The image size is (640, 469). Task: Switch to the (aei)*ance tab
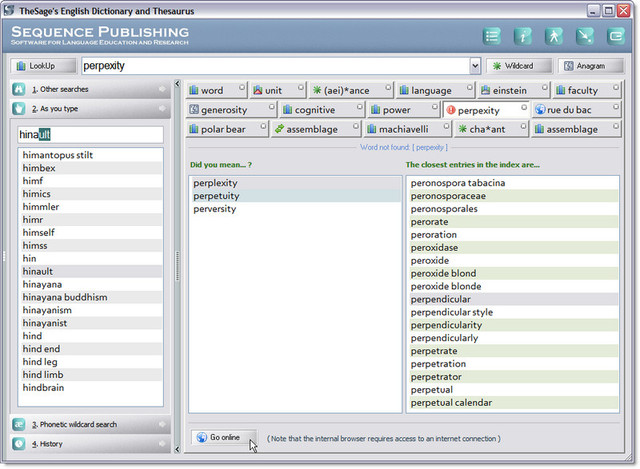click(x=351, y=90)
